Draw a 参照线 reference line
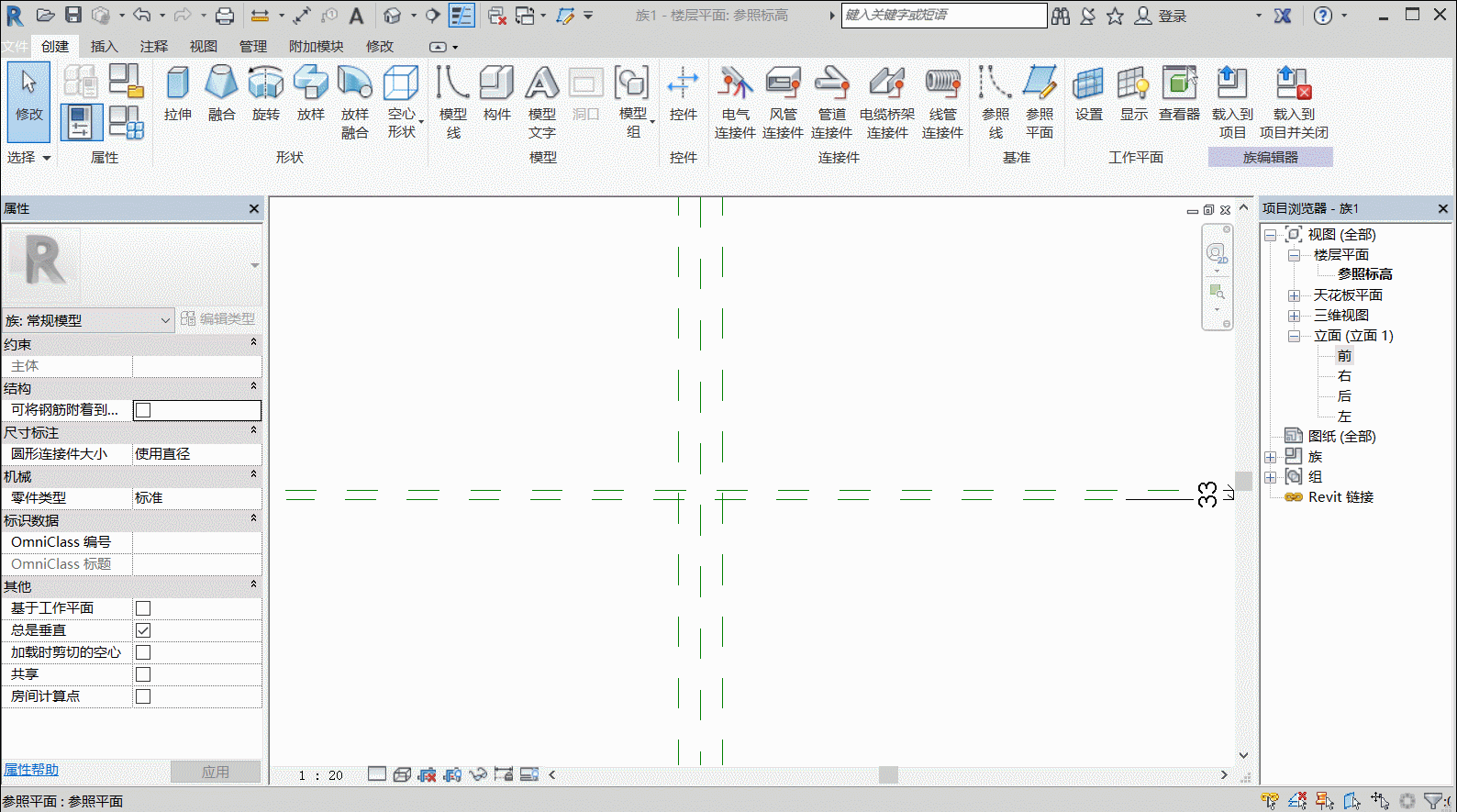 click(995, 102)
